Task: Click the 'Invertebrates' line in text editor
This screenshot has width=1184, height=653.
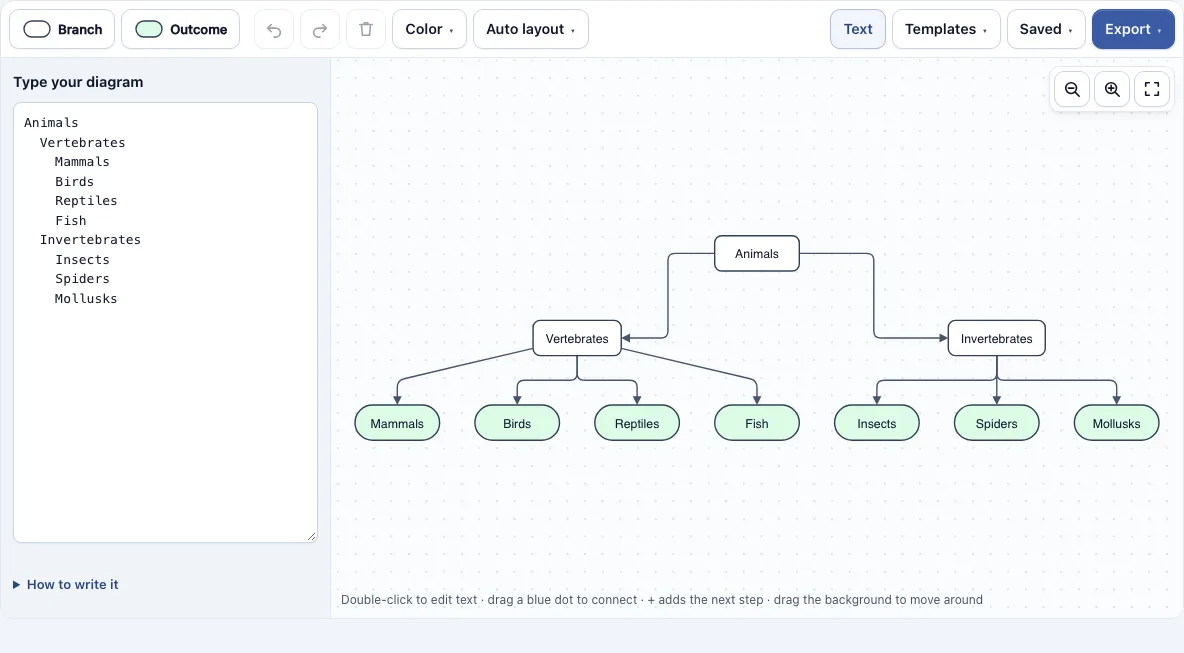Action: click(x=90, y=239)
